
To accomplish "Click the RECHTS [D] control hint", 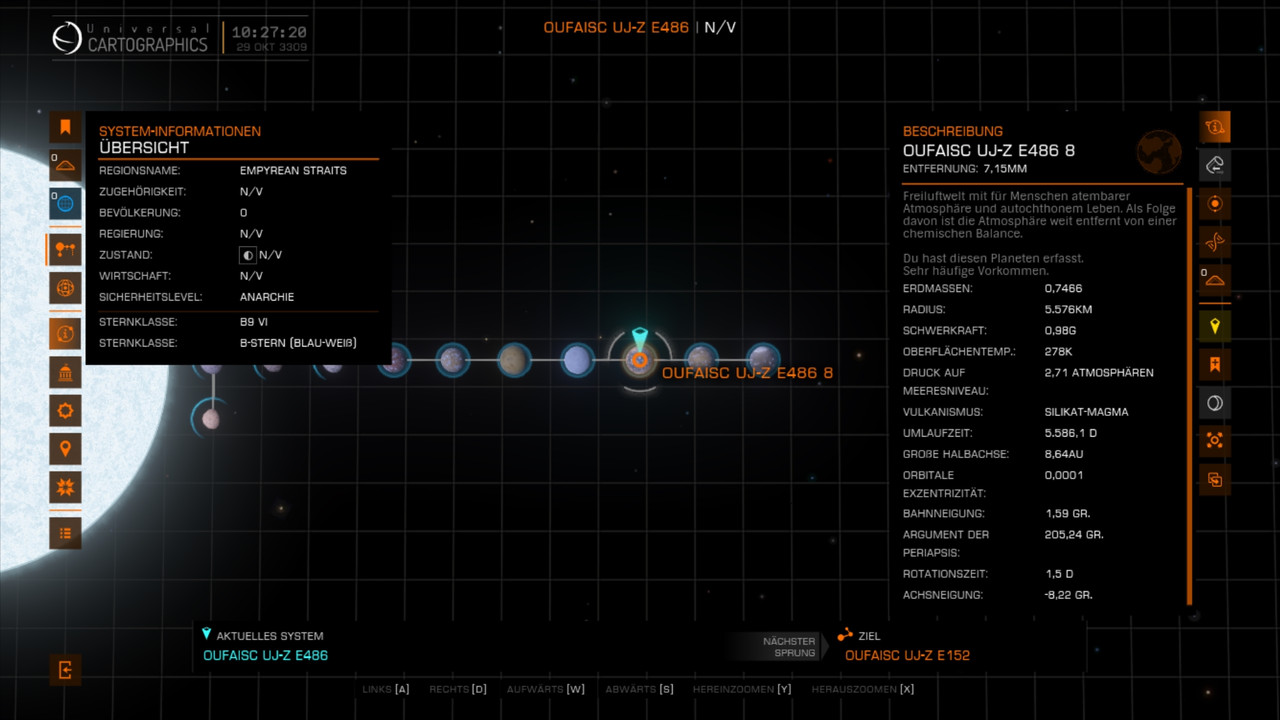I will click(458, 689).
